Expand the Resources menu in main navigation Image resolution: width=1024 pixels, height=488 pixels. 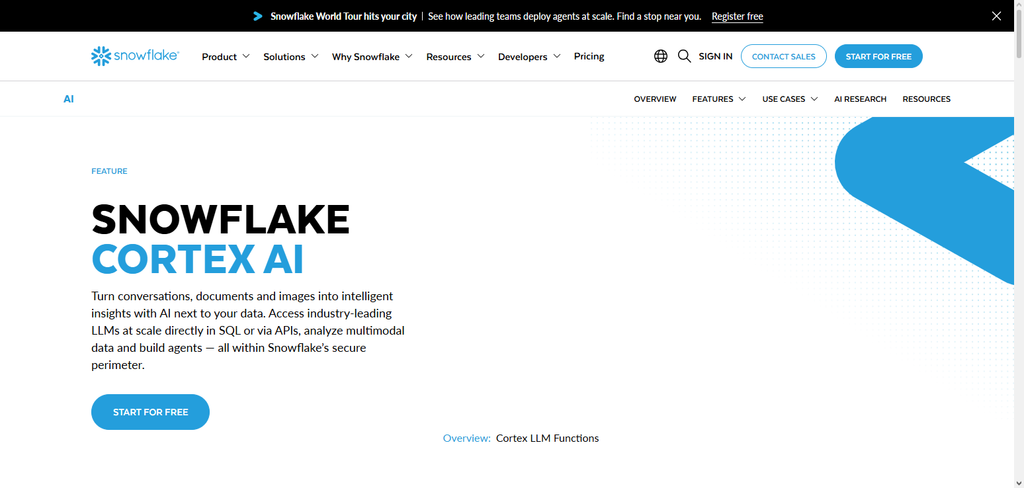click(x=455, y=57)
